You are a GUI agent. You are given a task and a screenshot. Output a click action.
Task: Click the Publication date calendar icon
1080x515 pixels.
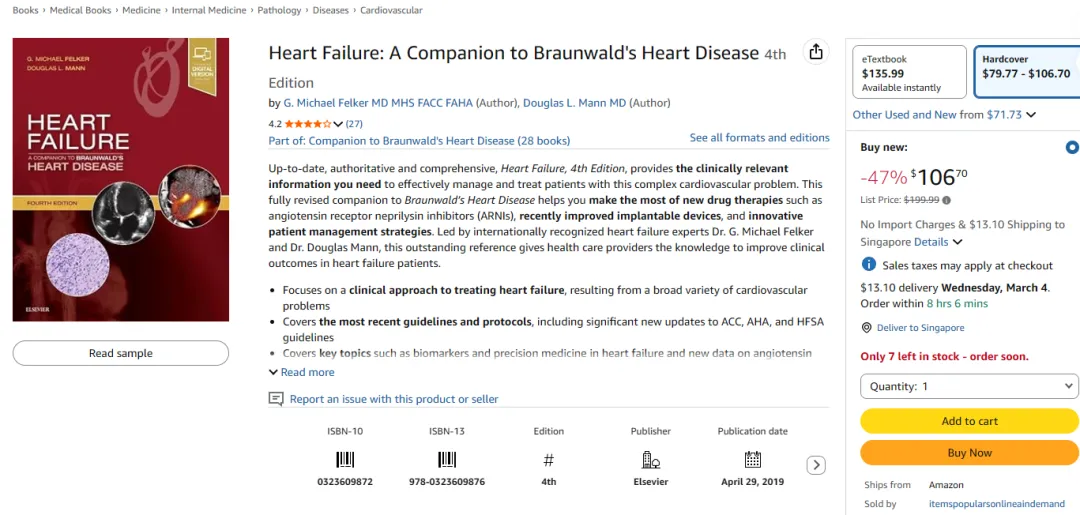(x=752, y=460)
